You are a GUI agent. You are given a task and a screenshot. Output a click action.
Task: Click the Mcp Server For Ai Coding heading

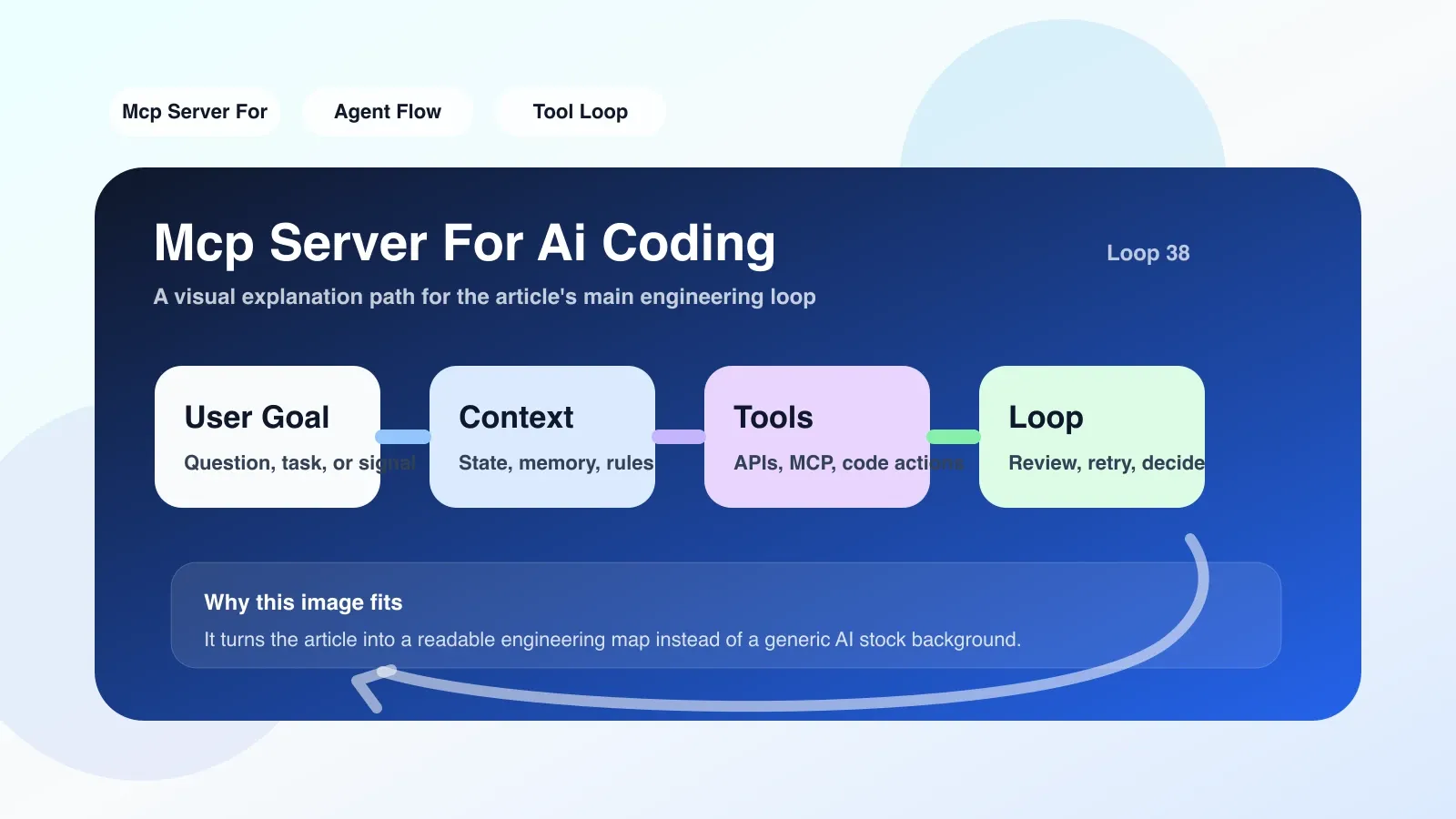tap(464, 243)
